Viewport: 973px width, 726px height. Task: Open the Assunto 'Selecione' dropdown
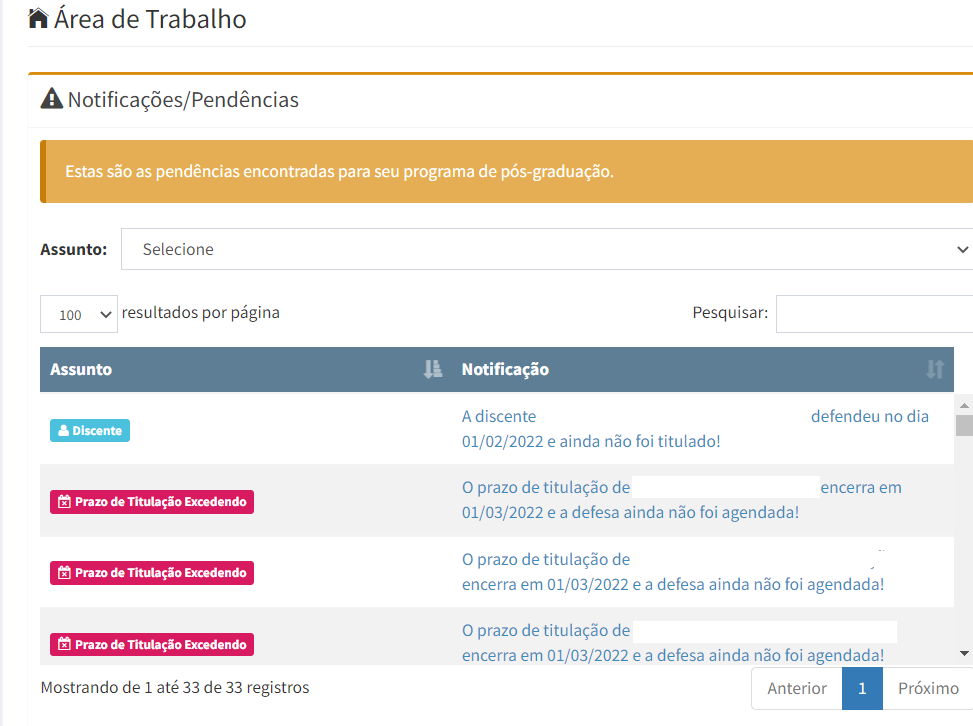click(546, 249)
